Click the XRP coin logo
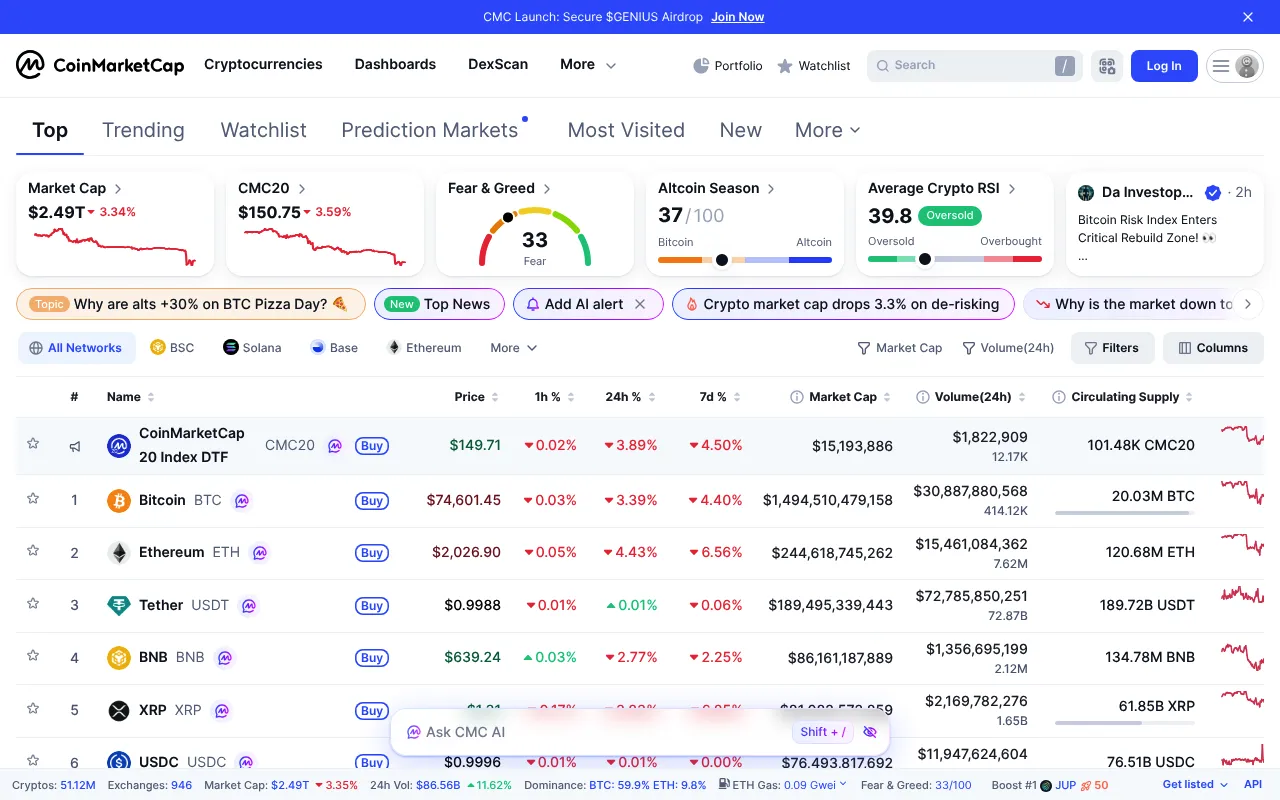This screenshot has width=1280, height=800. 119,710
